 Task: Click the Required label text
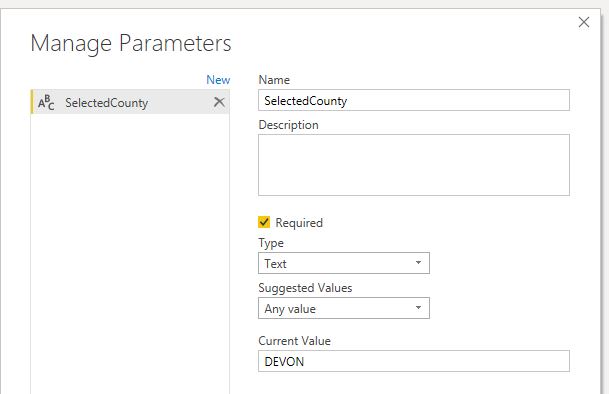pos(299,223)
